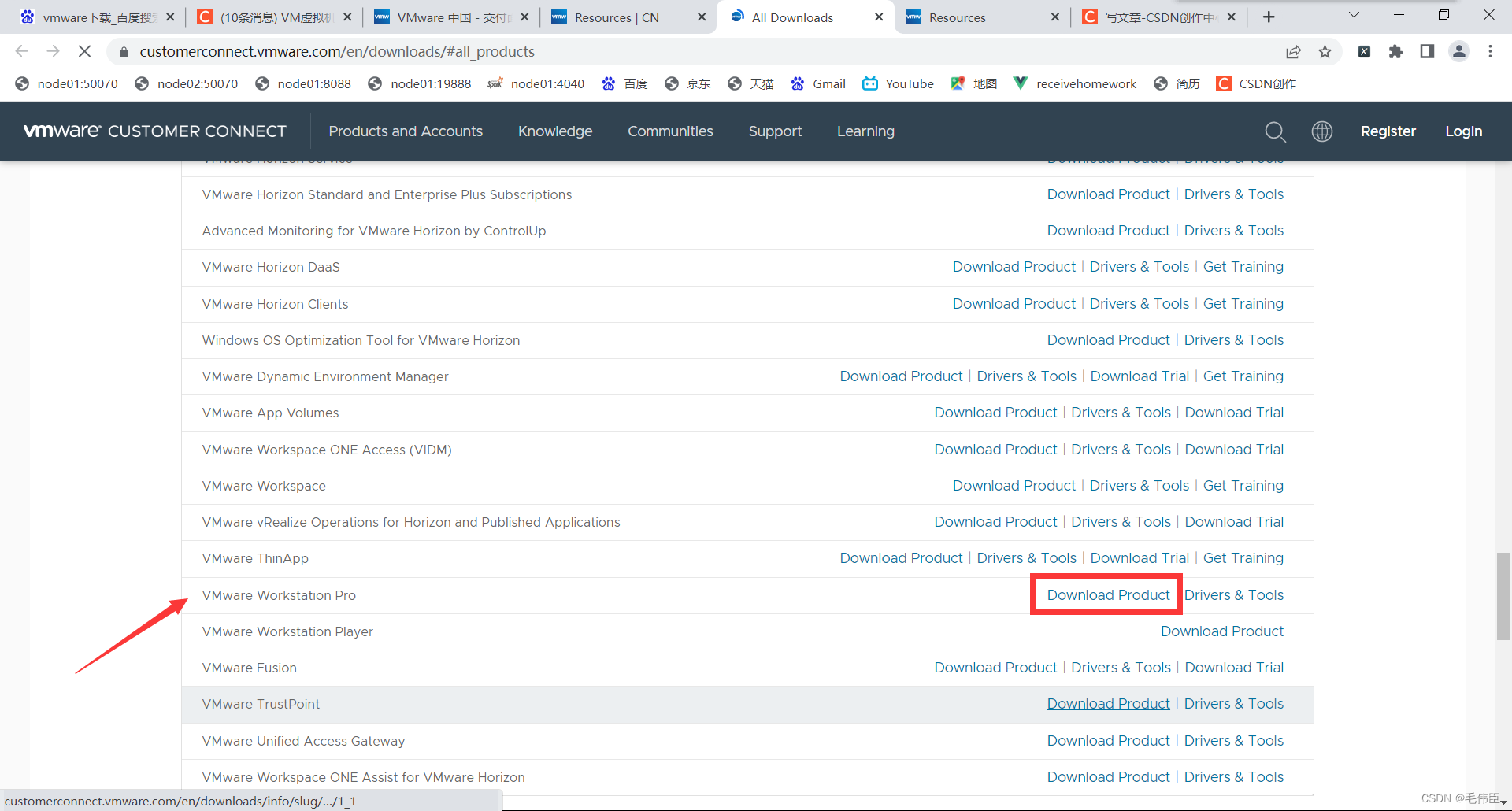Image resolution: width=1512 pixels, height=811 pixels.
Task: Open the 京东 bookmark
Action: [x=687, y=83]
